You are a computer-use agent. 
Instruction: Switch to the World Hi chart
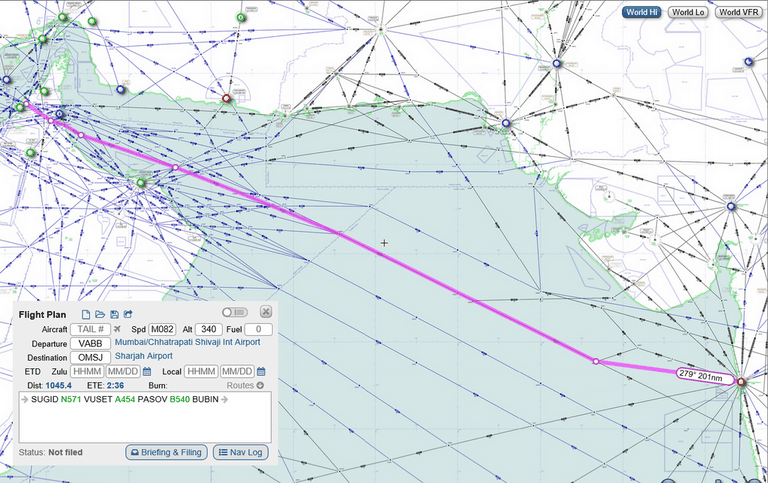[x=642, y=12]
